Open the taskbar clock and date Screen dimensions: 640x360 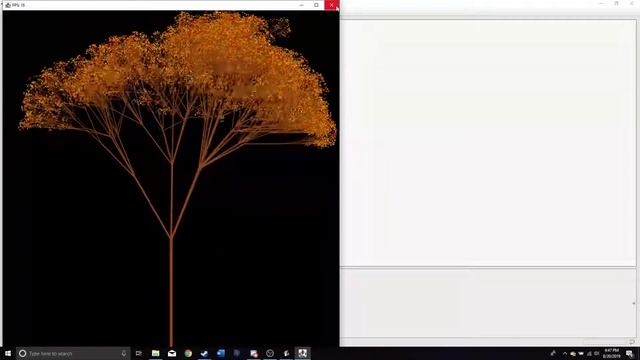pyautogui.click(x=611, y=353)
